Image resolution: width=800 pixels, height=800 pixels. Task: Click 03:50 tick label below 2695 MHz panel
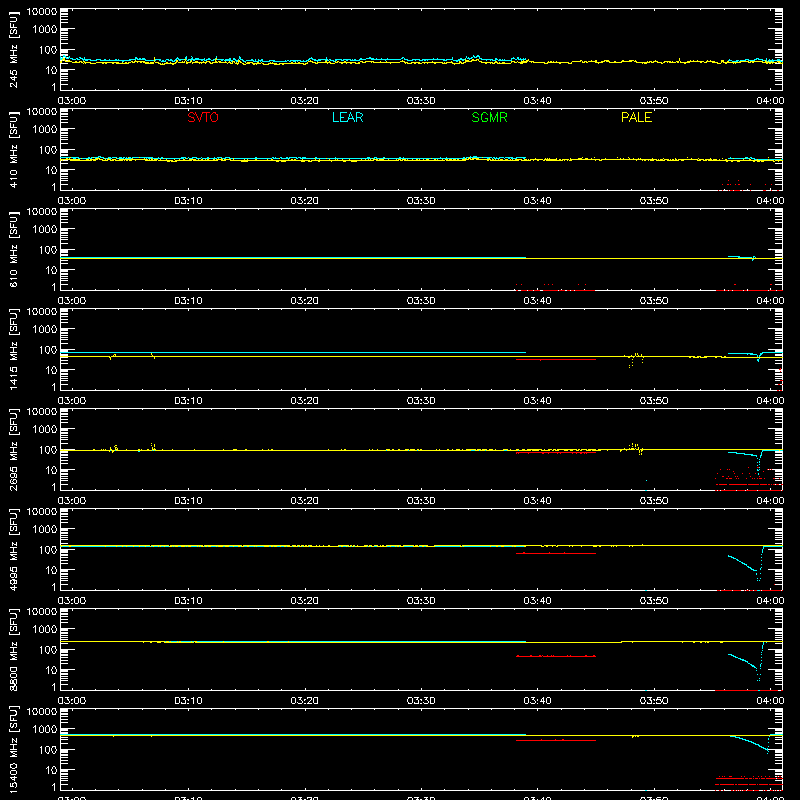654,501
